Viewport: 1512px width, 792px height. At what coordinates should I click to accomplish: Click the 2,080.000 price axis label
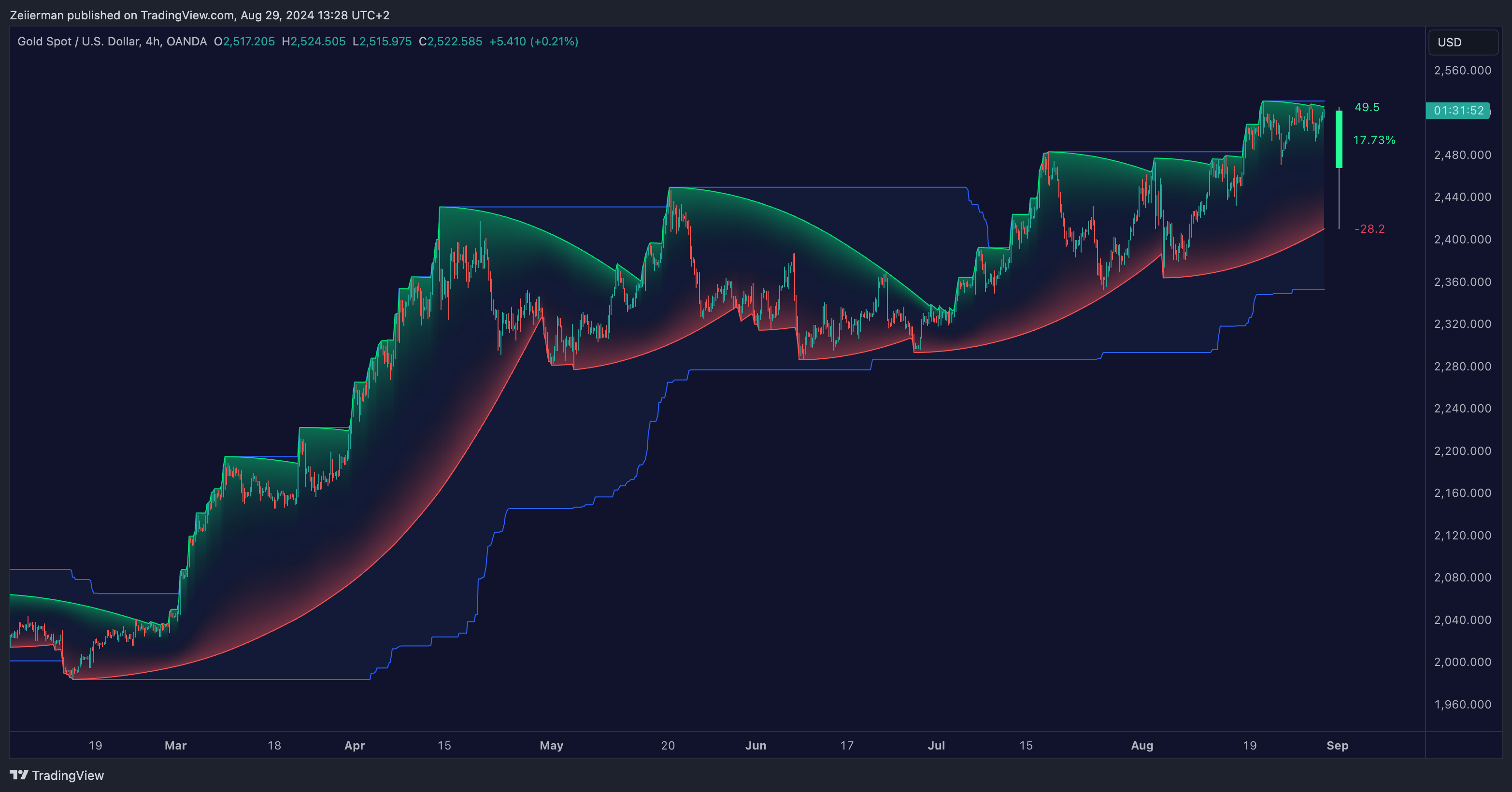pyautogui.click(x=1462, y=577)
